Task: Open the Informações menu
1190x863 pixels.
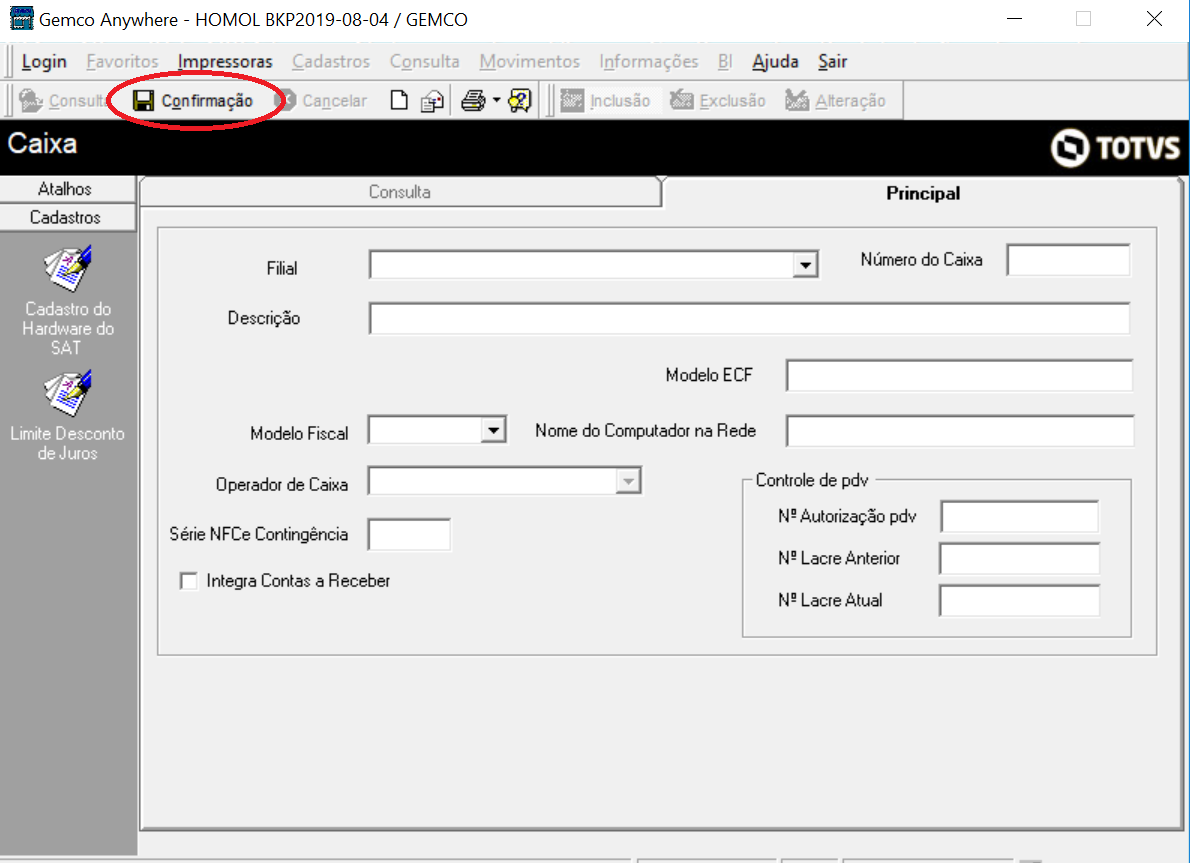Action: pyautogui.click(x=648, y=61)
